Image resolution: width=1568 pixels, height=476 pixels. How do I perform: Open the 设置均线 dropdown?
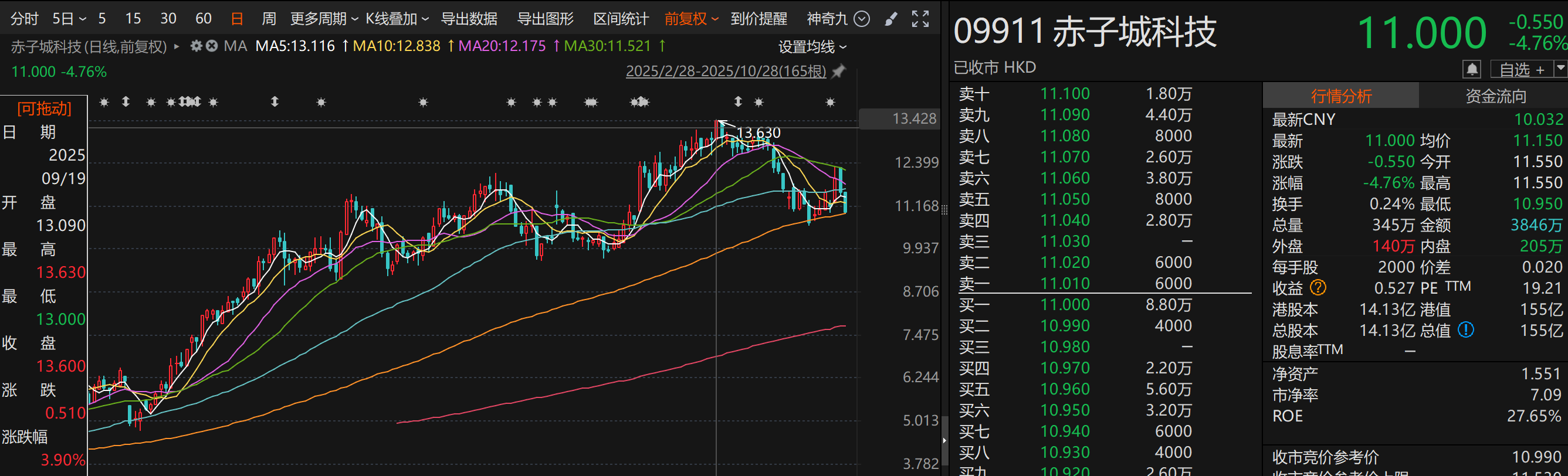click(x=812, y=47)
